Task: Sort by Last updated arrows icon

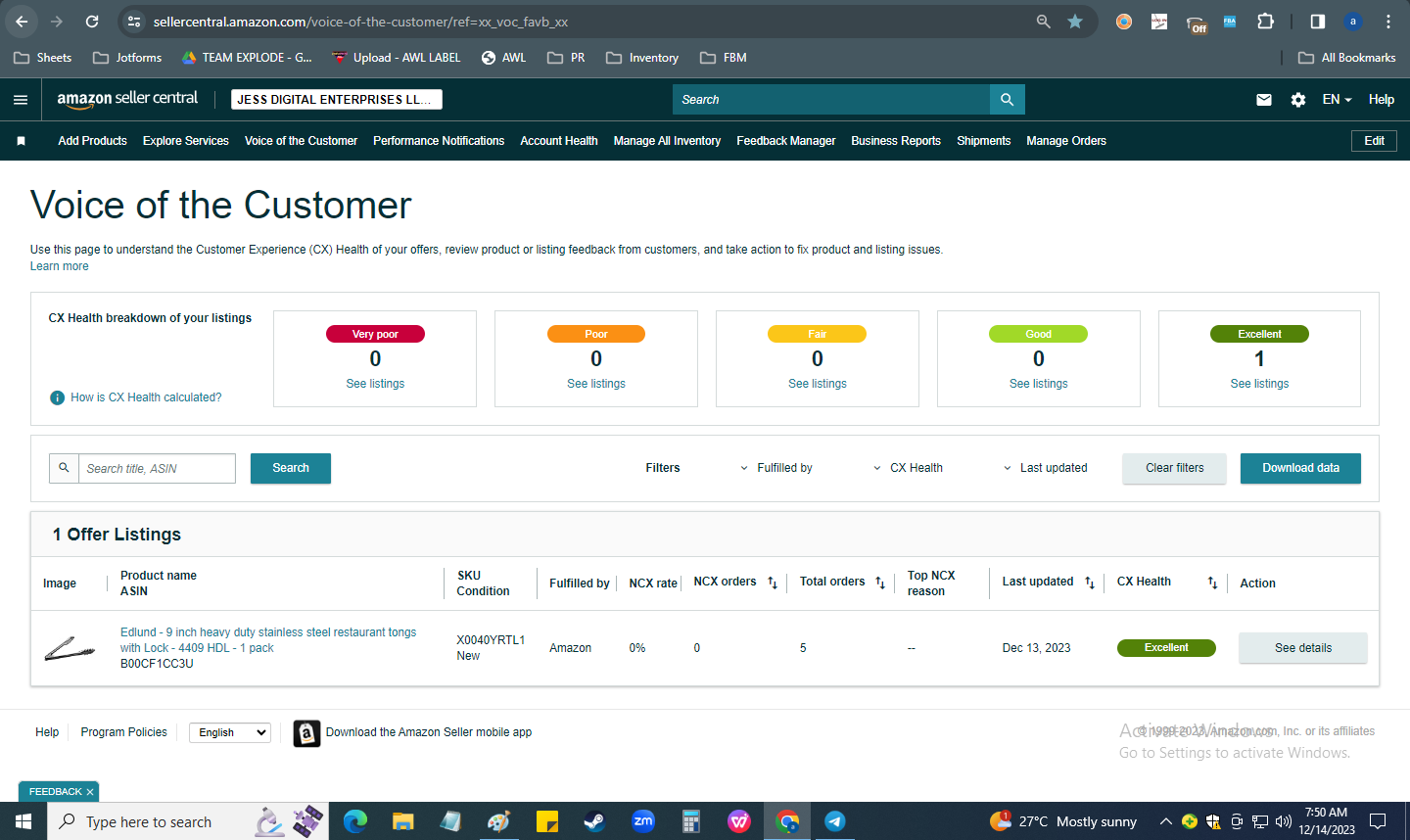Action: coord(1090,583)
